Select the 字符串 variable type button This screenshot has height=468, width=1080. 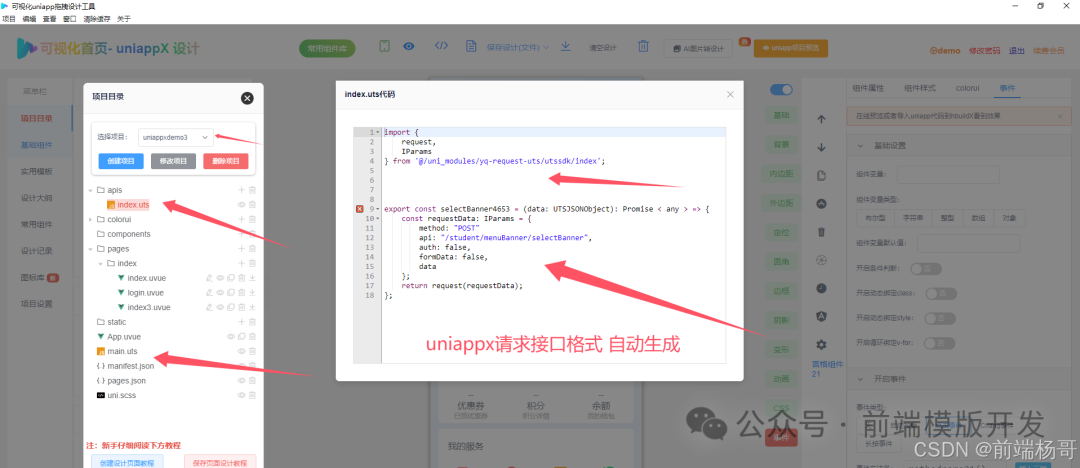(911, 218)
